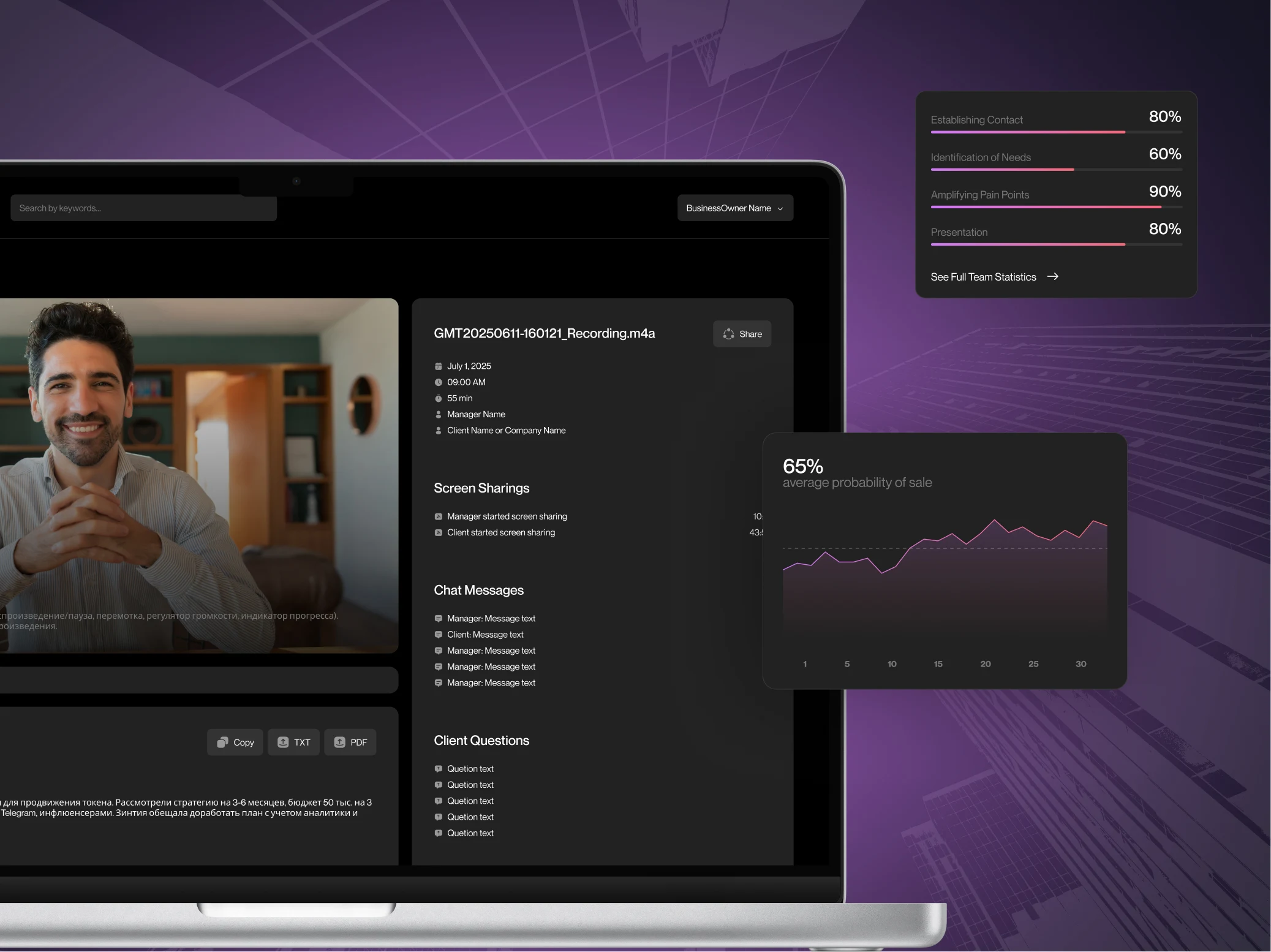Click the question icon next to first Quetion text
Viewport: 1271px width, 952px height.
click(438, 768)
